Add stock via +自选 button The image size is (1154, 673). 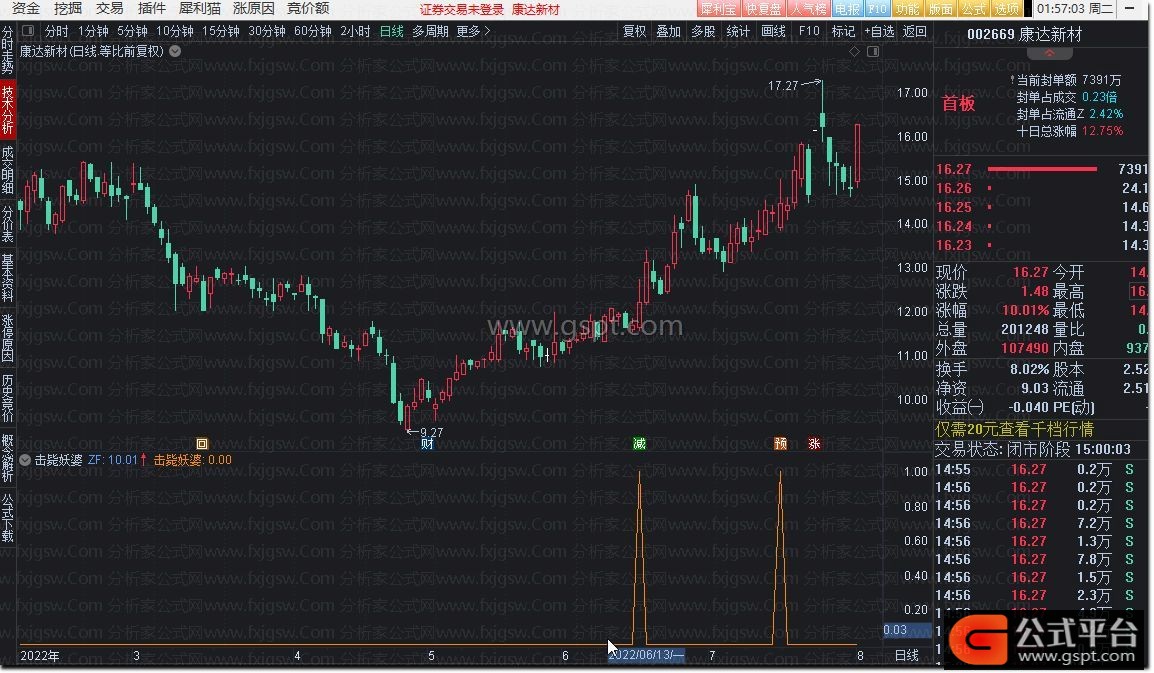click(879, 31)
